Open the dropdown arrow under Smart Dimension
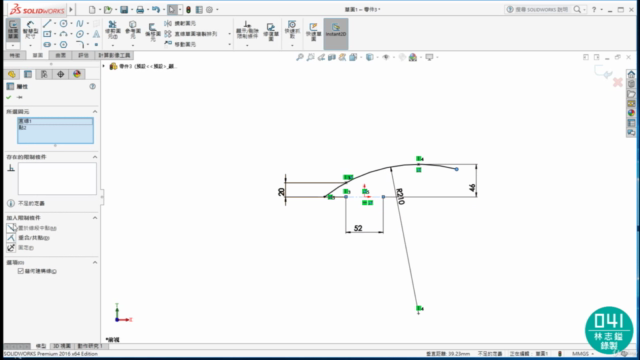 [30, 45]
